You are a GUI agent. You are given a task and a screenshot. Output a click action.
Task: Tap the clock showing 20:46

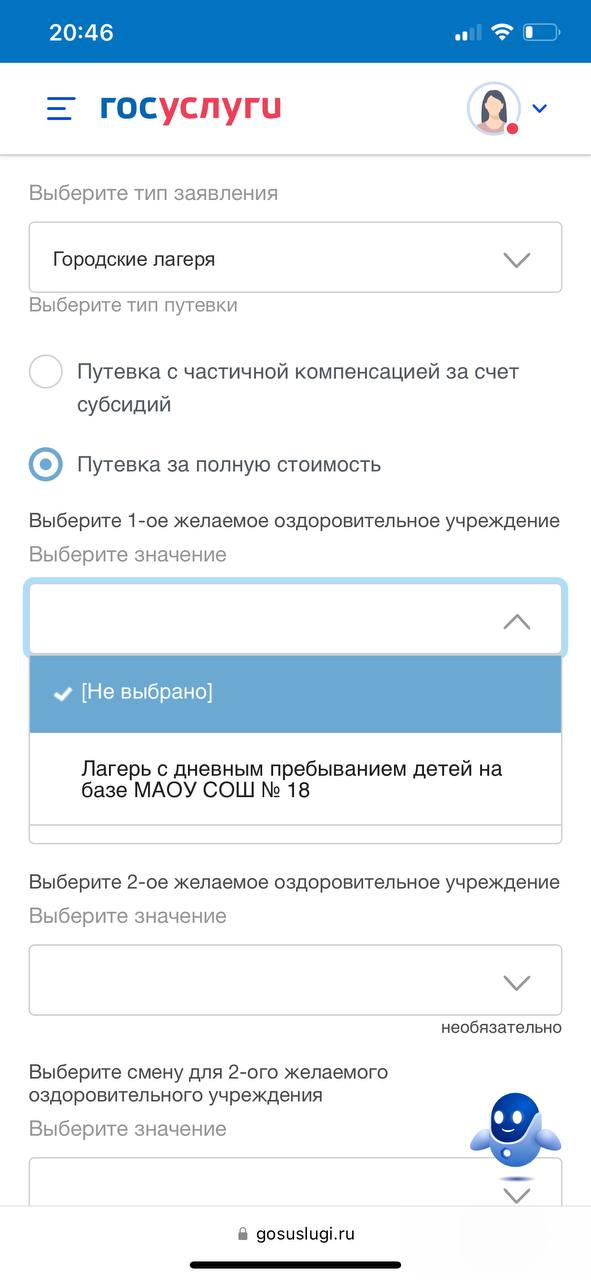tap(81, 32)
